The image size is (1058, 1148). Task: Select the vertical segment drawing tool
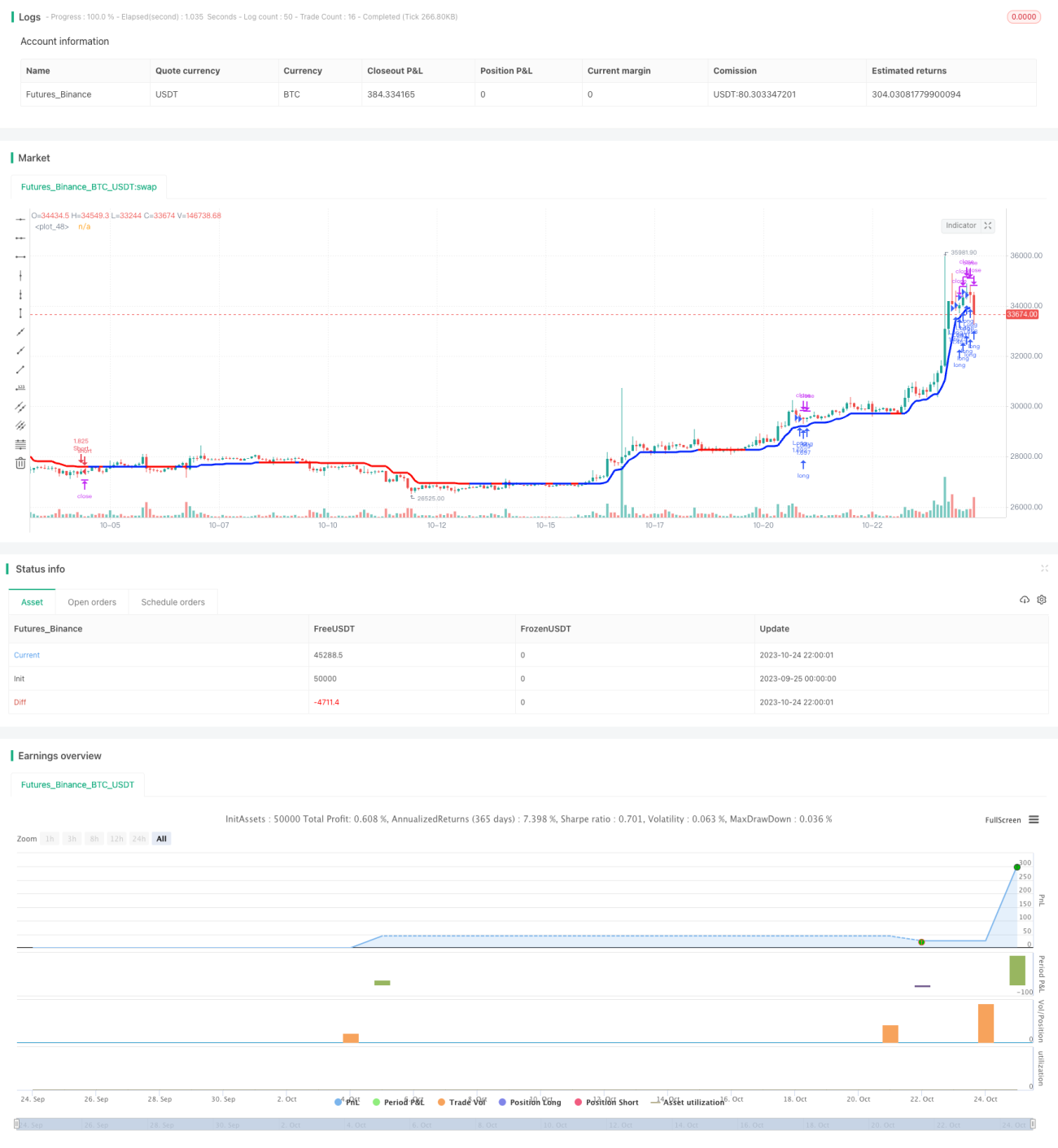point(20,313)
